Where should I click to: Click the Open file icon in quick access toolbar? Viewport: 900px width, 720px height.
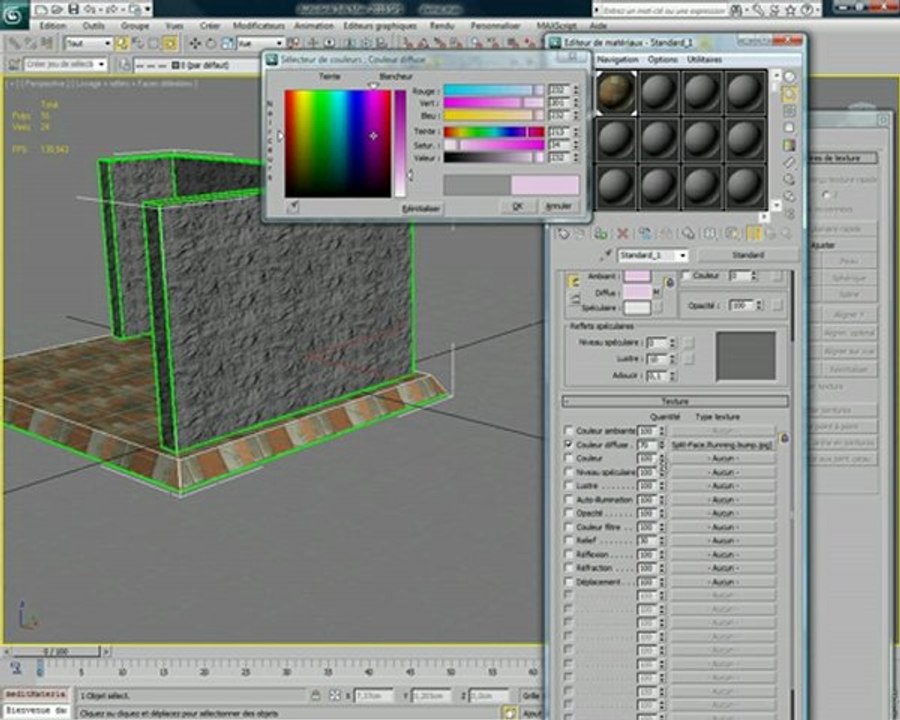coord(57,9)
